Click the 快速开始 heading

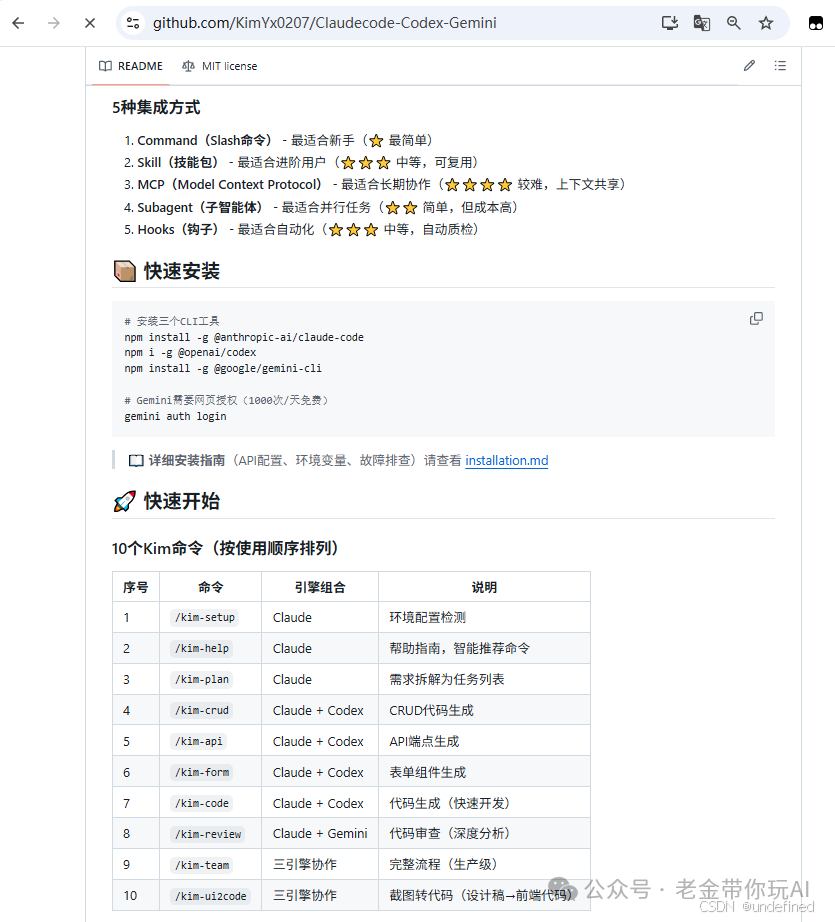pyautogui.click(x=166, y=502)
